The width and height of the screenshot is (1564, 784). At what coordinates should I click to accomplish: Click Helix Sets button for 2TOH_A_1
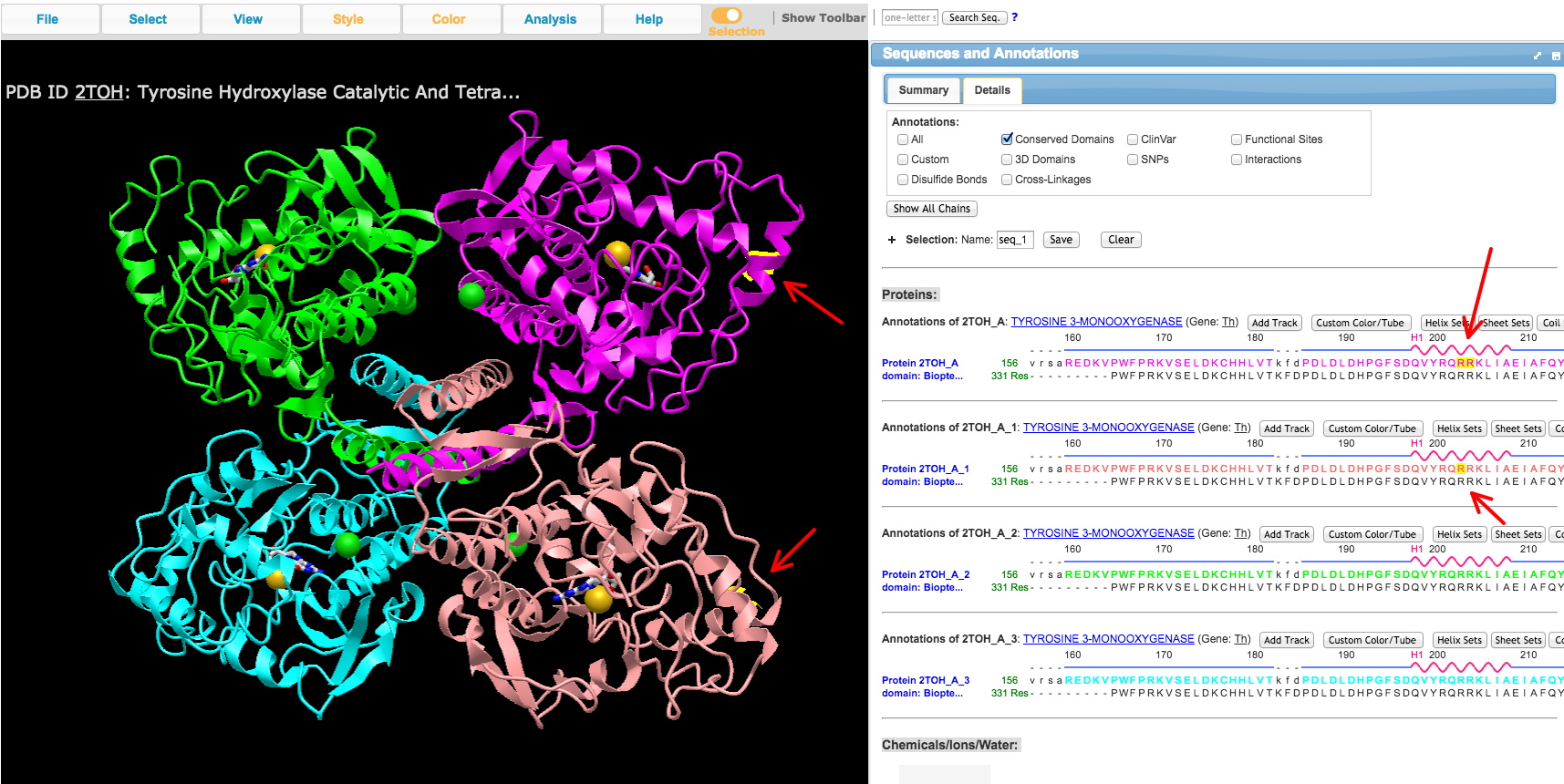tap(1459, 428)
